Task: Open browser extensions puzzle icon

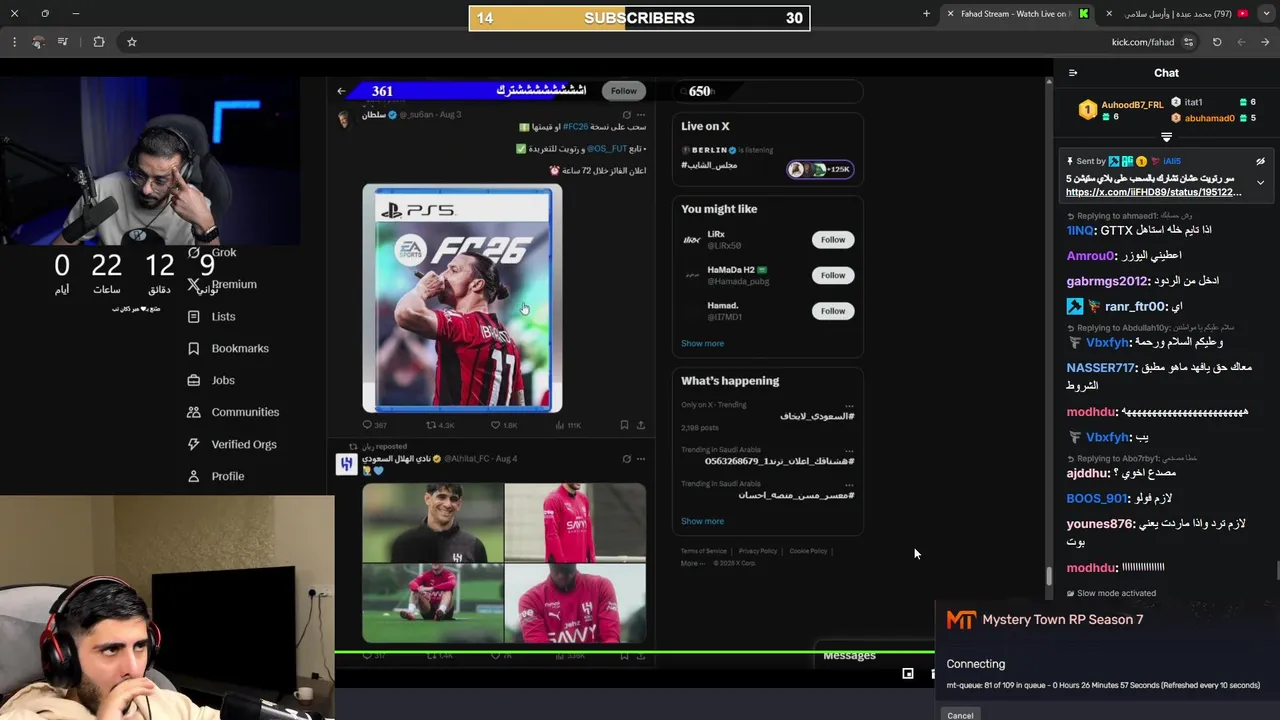Action: point(98,42)
